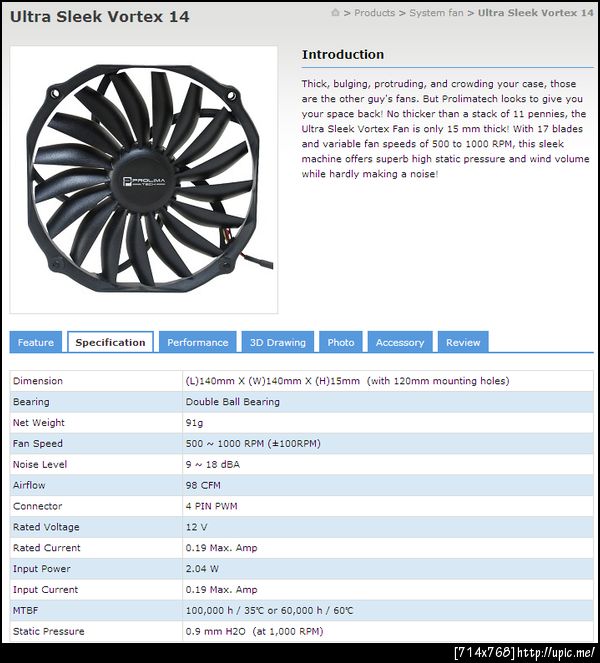This screenshot has width=600, height=663.
Task: Click the 100,000 h MTBF value
Action: (269, 611)
